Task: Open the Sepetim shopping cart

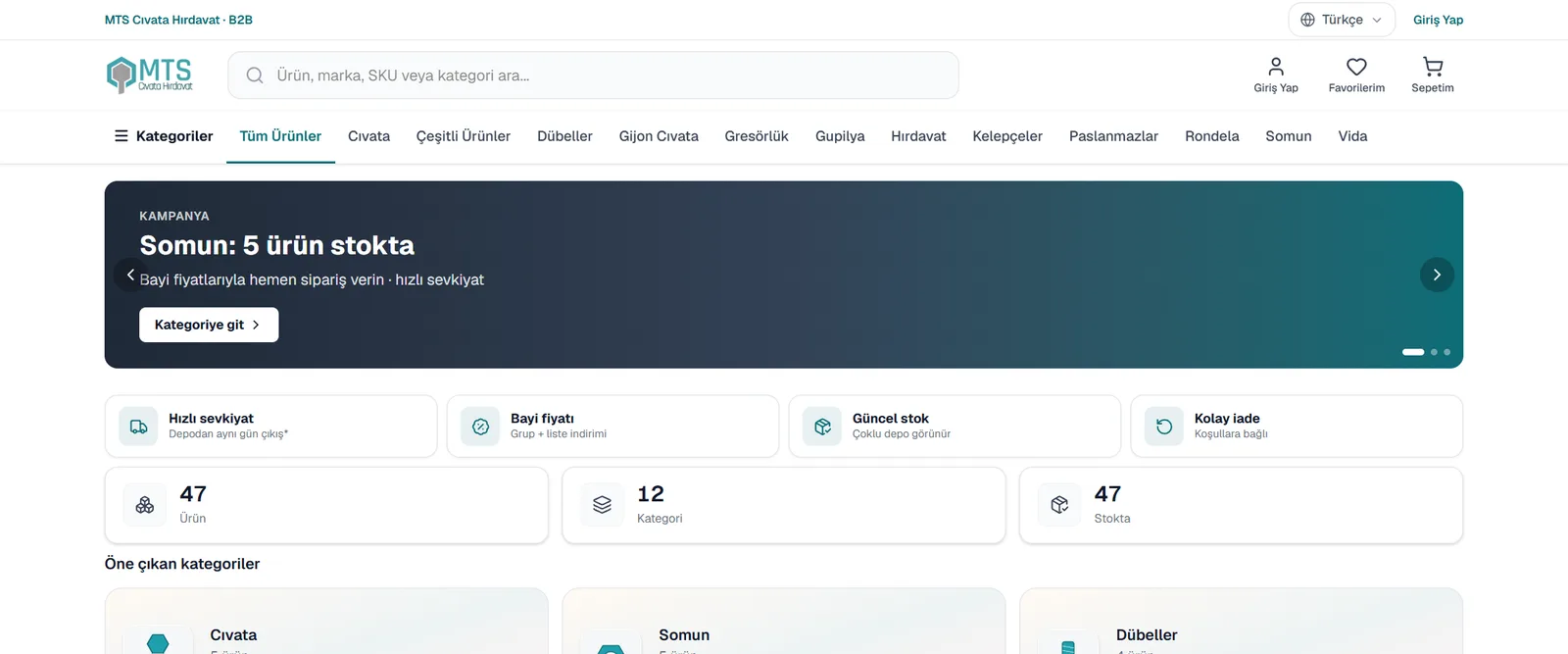Action: click(x=1433, y=67)
